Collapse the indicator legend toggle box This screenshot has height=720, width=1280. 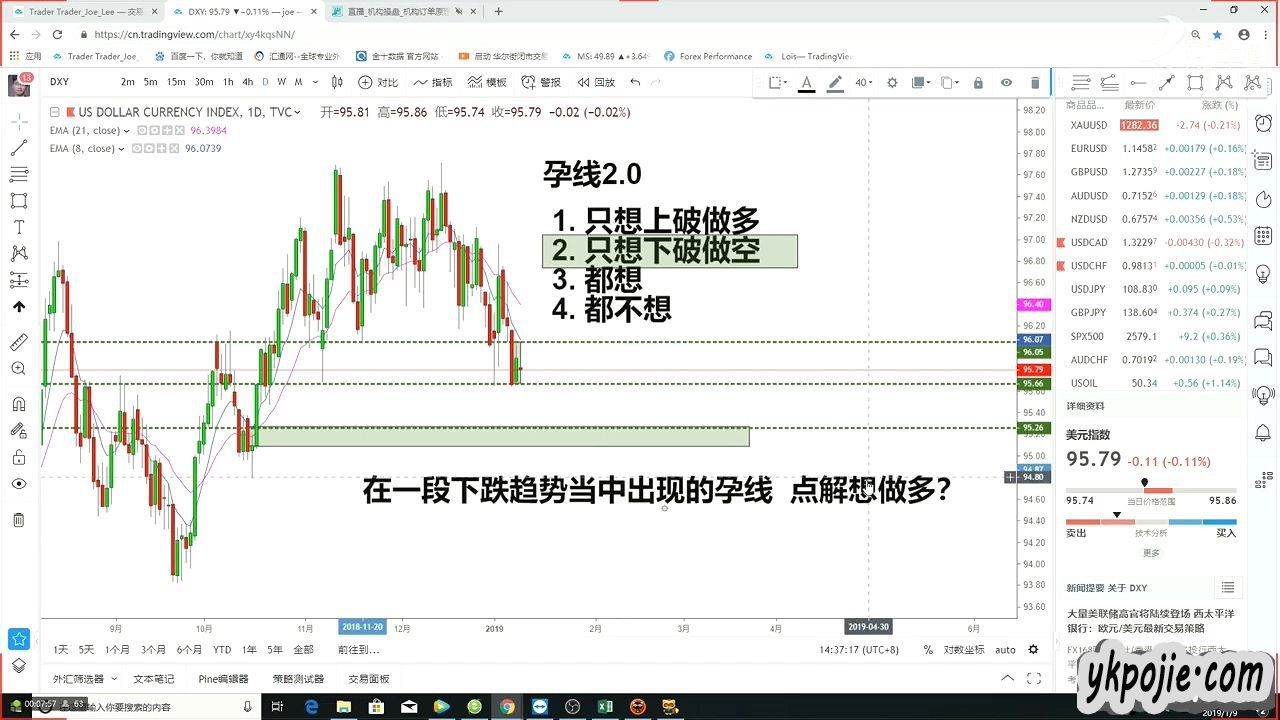(x=55, y=112)
